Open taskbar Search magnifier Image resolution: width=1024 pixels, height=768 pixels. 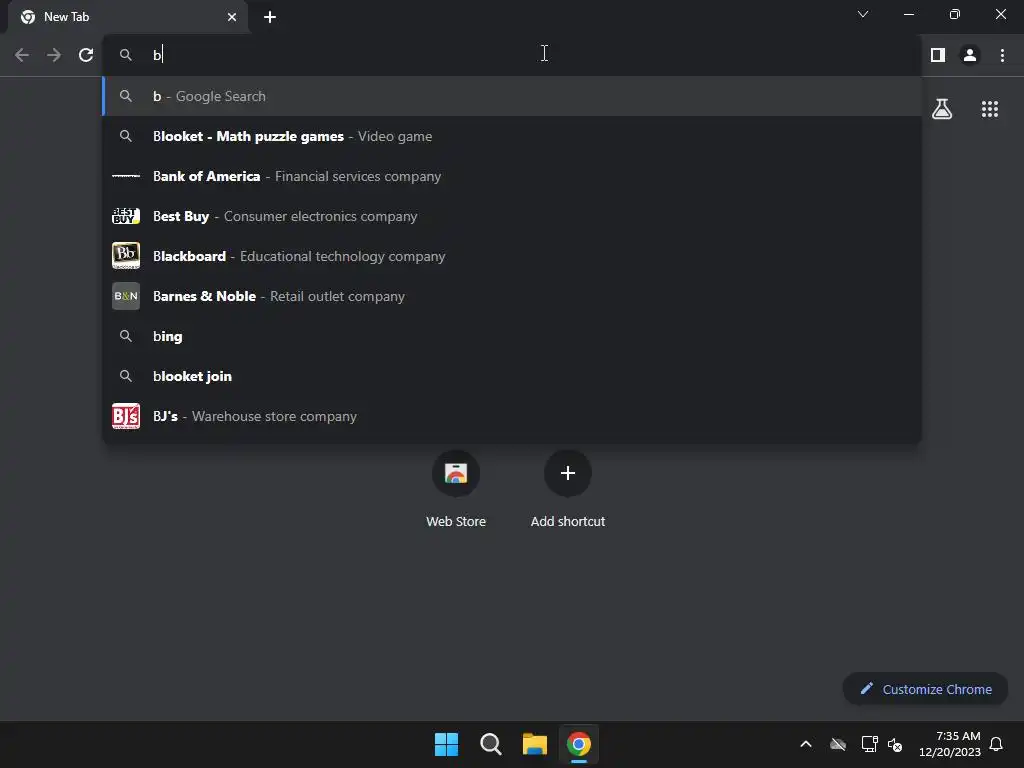[490, 744]
